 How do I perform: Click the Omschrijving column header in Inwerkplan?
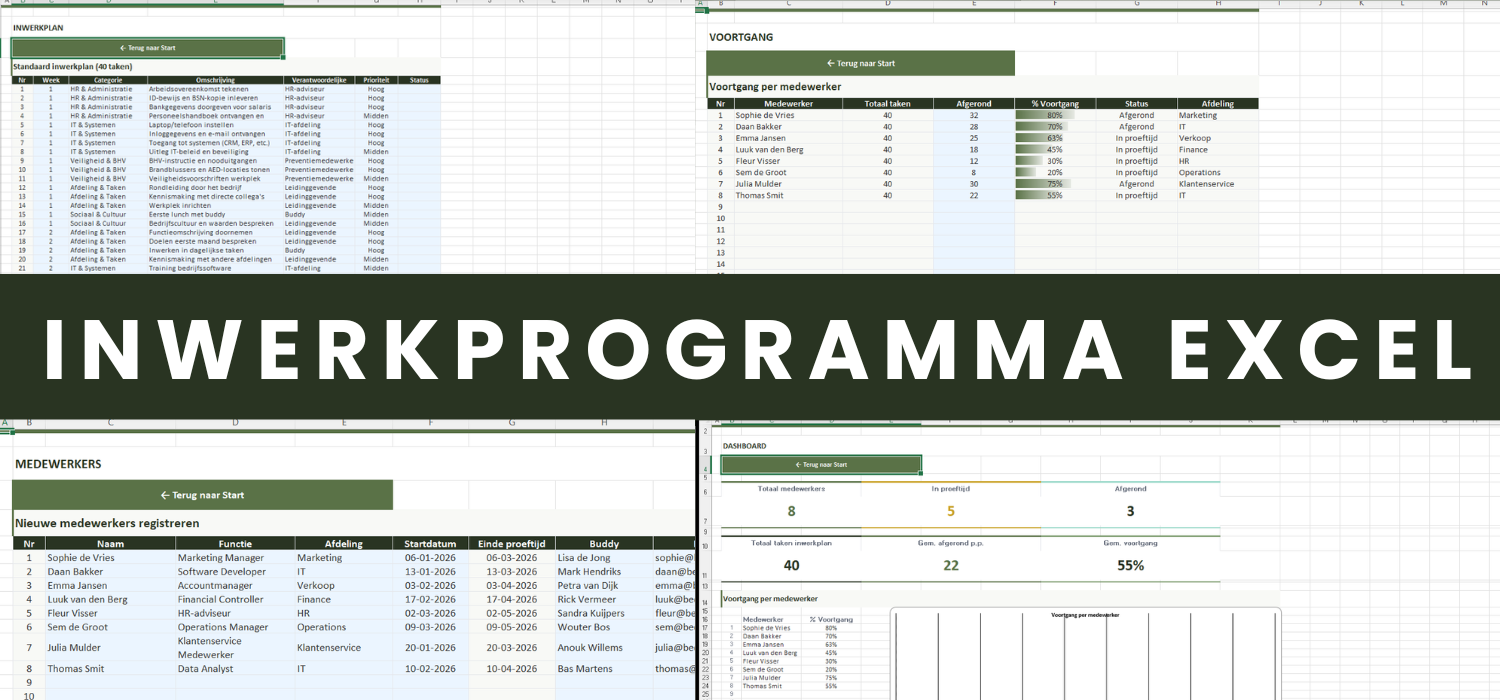point(215,80)
